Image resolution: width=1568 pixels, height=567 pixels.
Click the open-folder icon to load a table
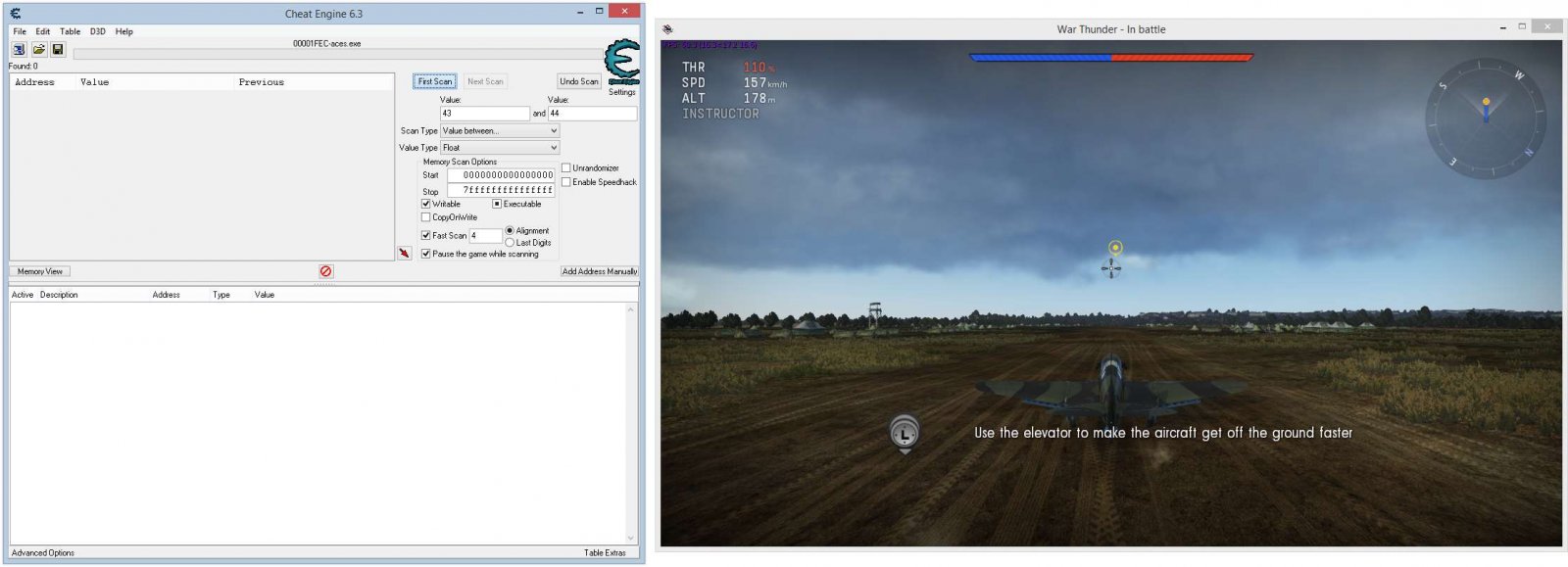point(38,49)
